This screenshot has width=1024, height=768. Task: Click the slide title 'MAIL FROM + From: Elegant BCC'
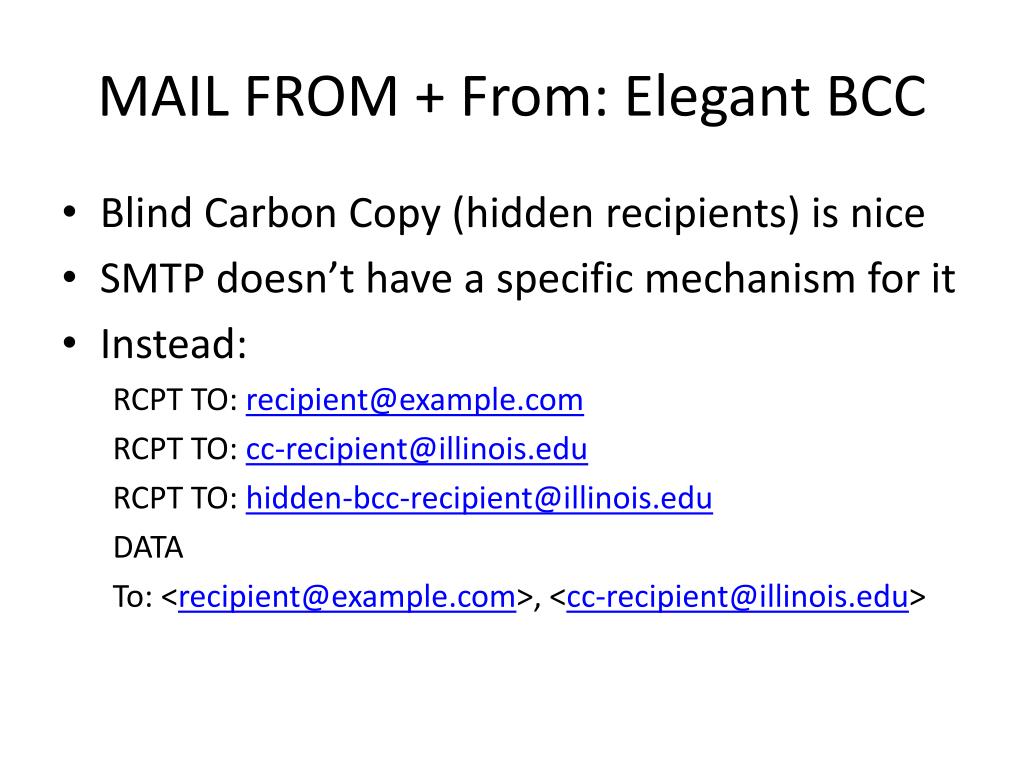pos(512,97)
